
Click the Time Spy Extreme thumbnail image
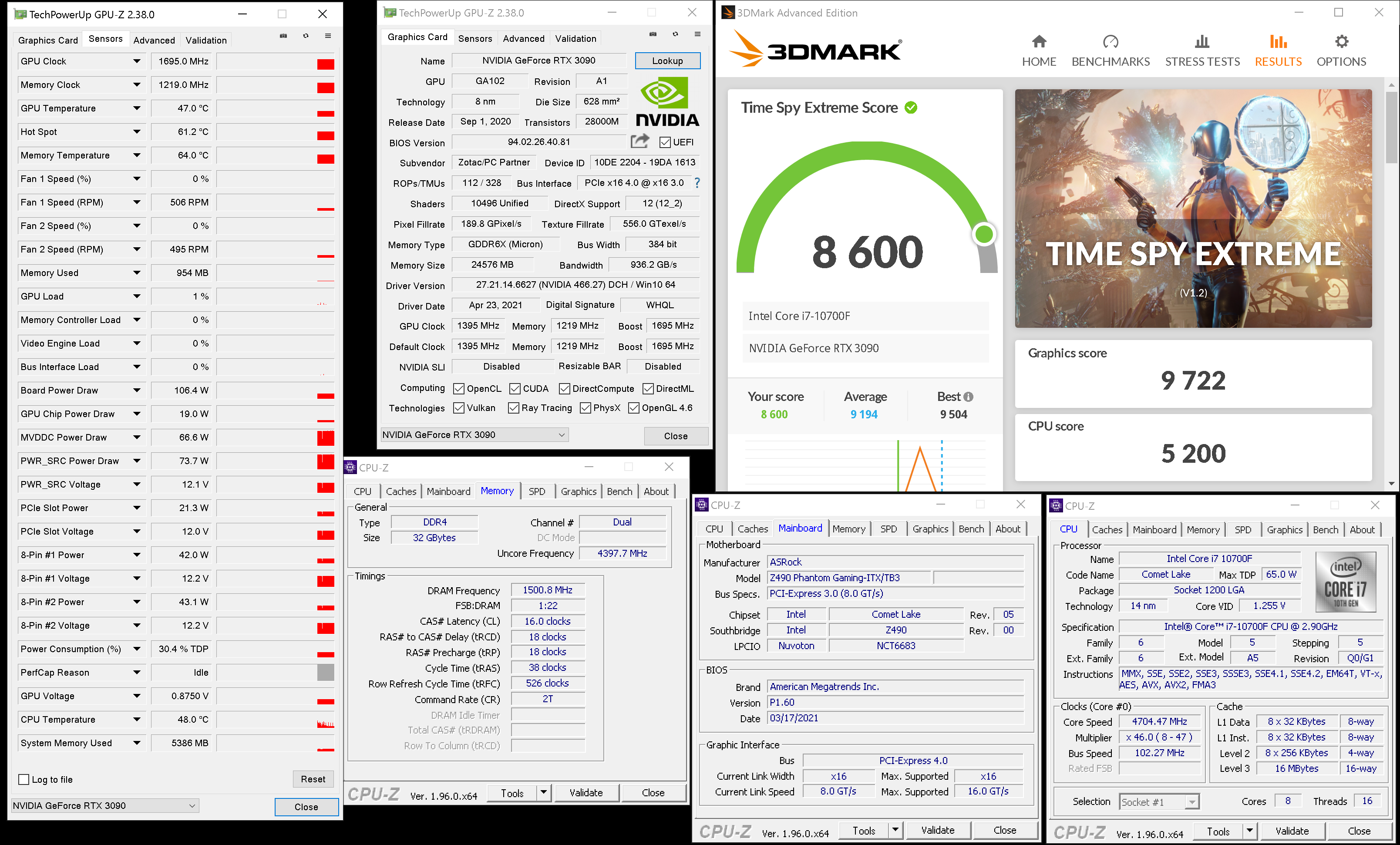(1193, 208)
